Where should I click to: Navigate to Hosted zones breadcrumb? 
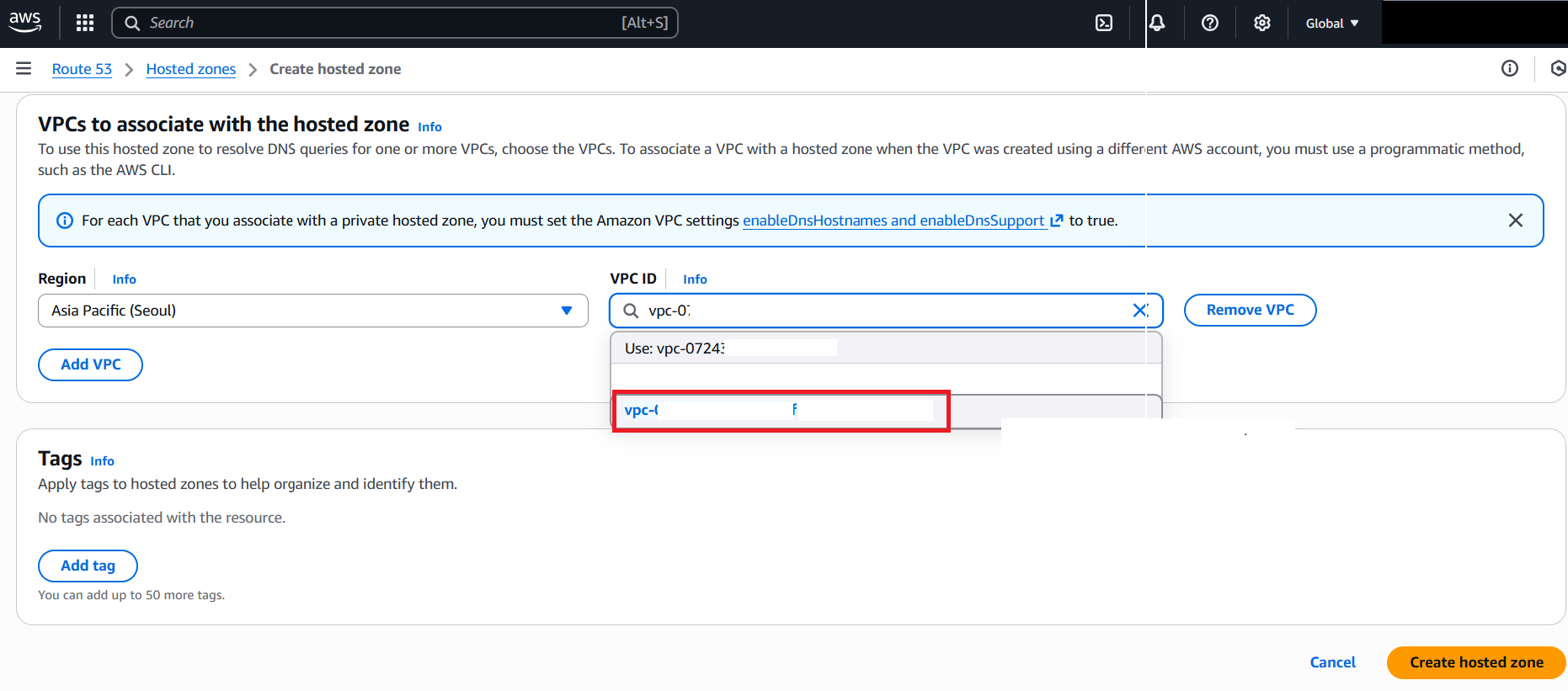pyautogui.click(x=191, y=69)
